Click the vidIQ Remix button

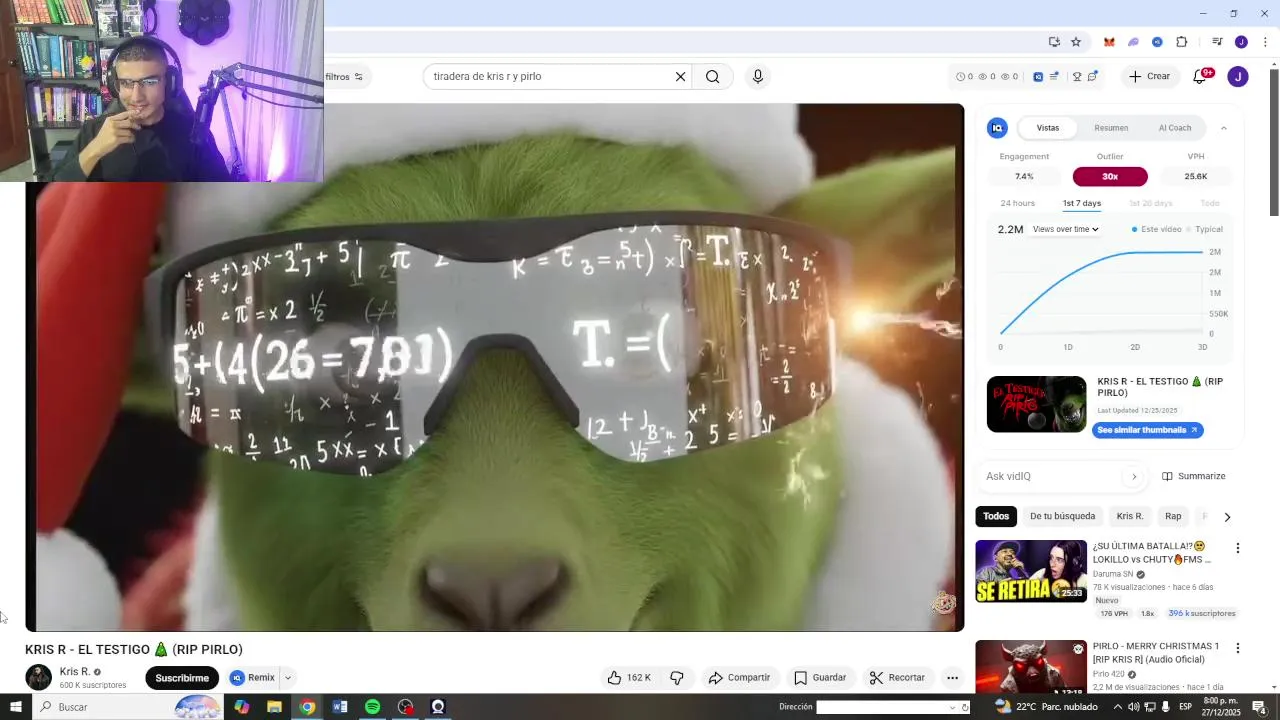tap(253, 677)
